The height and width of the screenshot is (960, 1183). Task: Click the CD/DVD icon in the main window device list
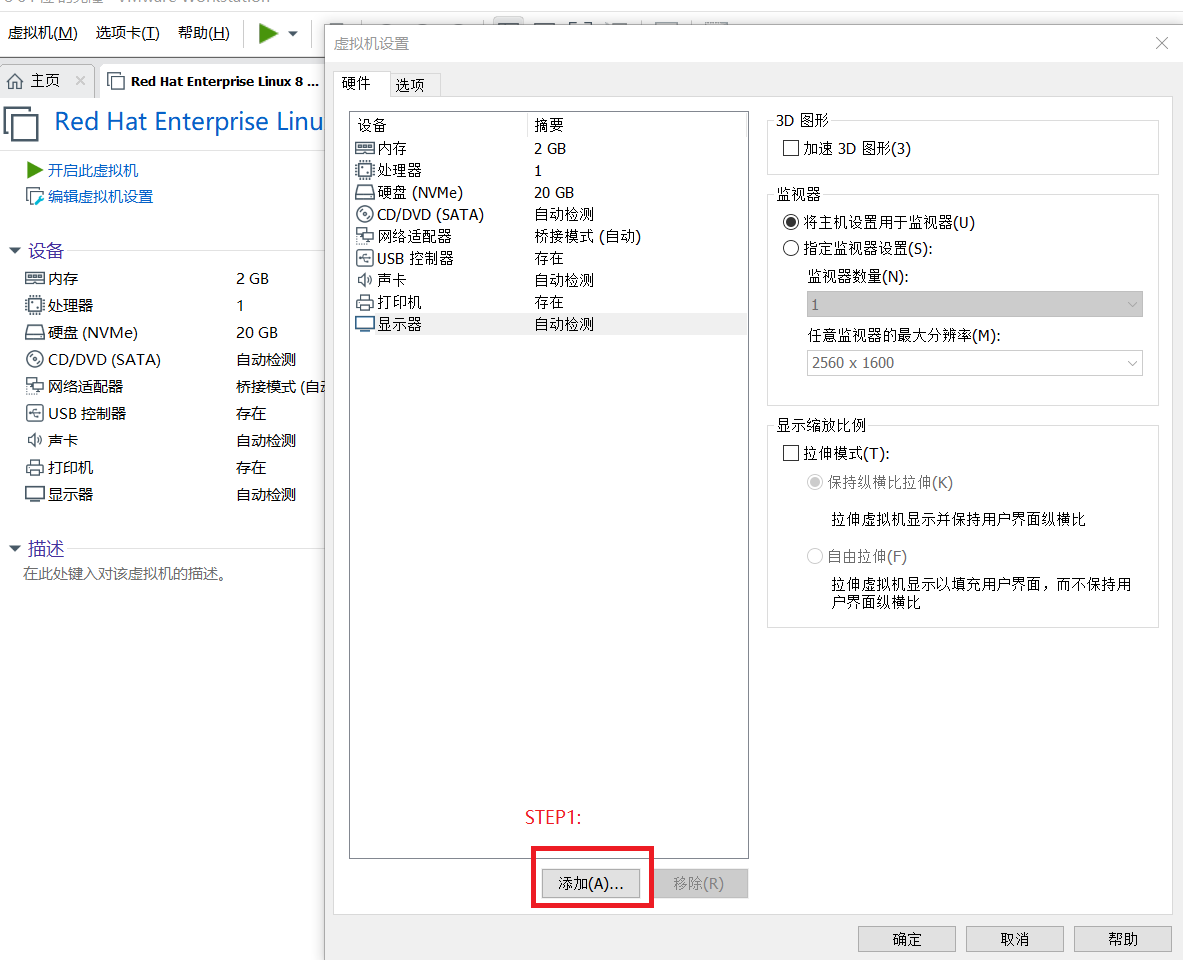tap(35, 359)
